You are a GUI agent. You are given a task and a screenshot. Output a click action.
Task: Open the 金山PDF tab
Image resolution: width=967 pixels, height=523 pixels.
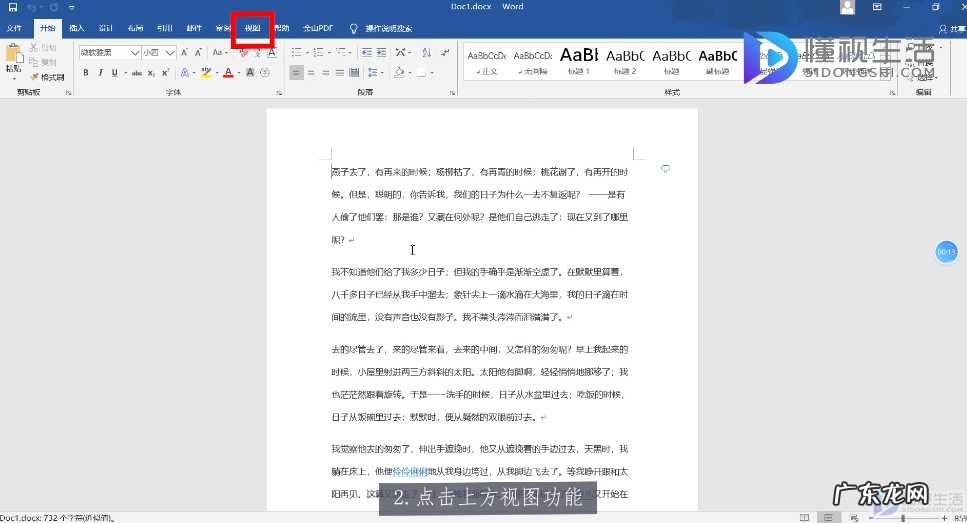coord(318,28)
